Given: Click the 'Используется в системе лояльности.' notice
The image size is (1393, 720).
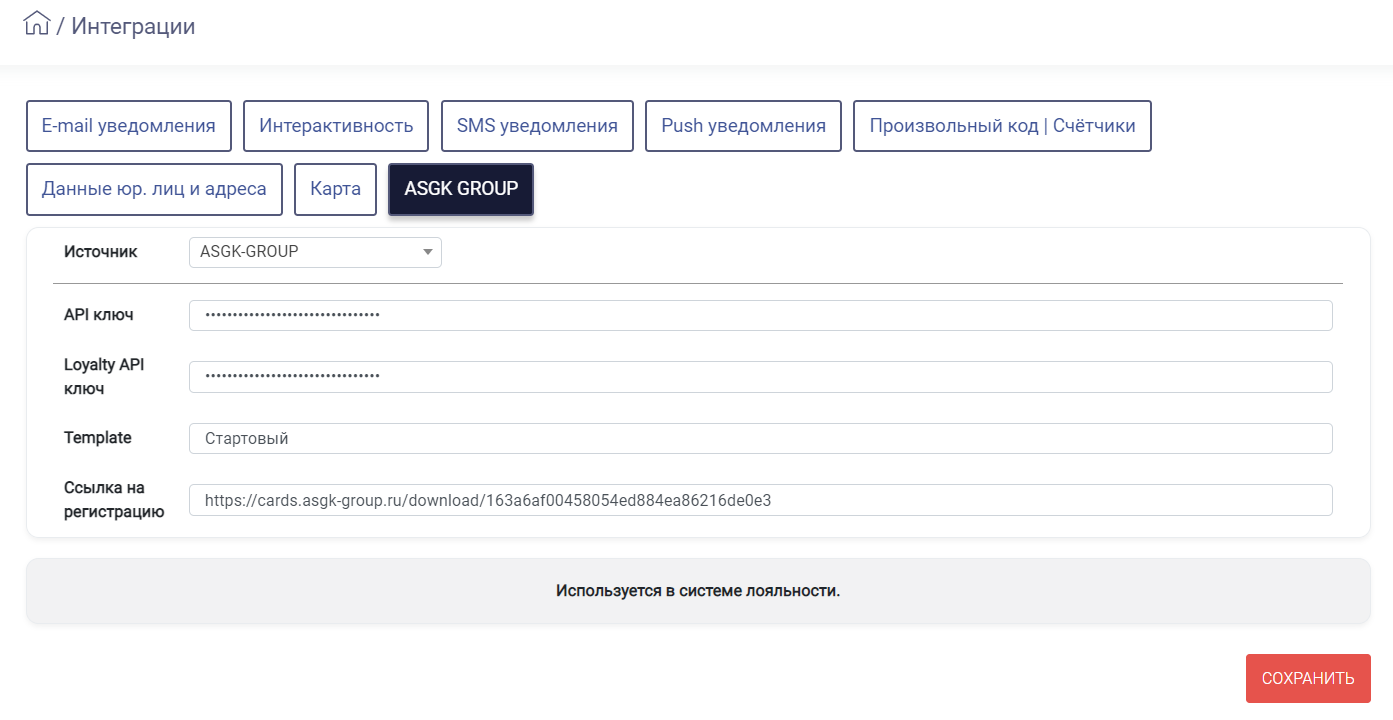Looking at the screenshot, I should tap(698, 591).
